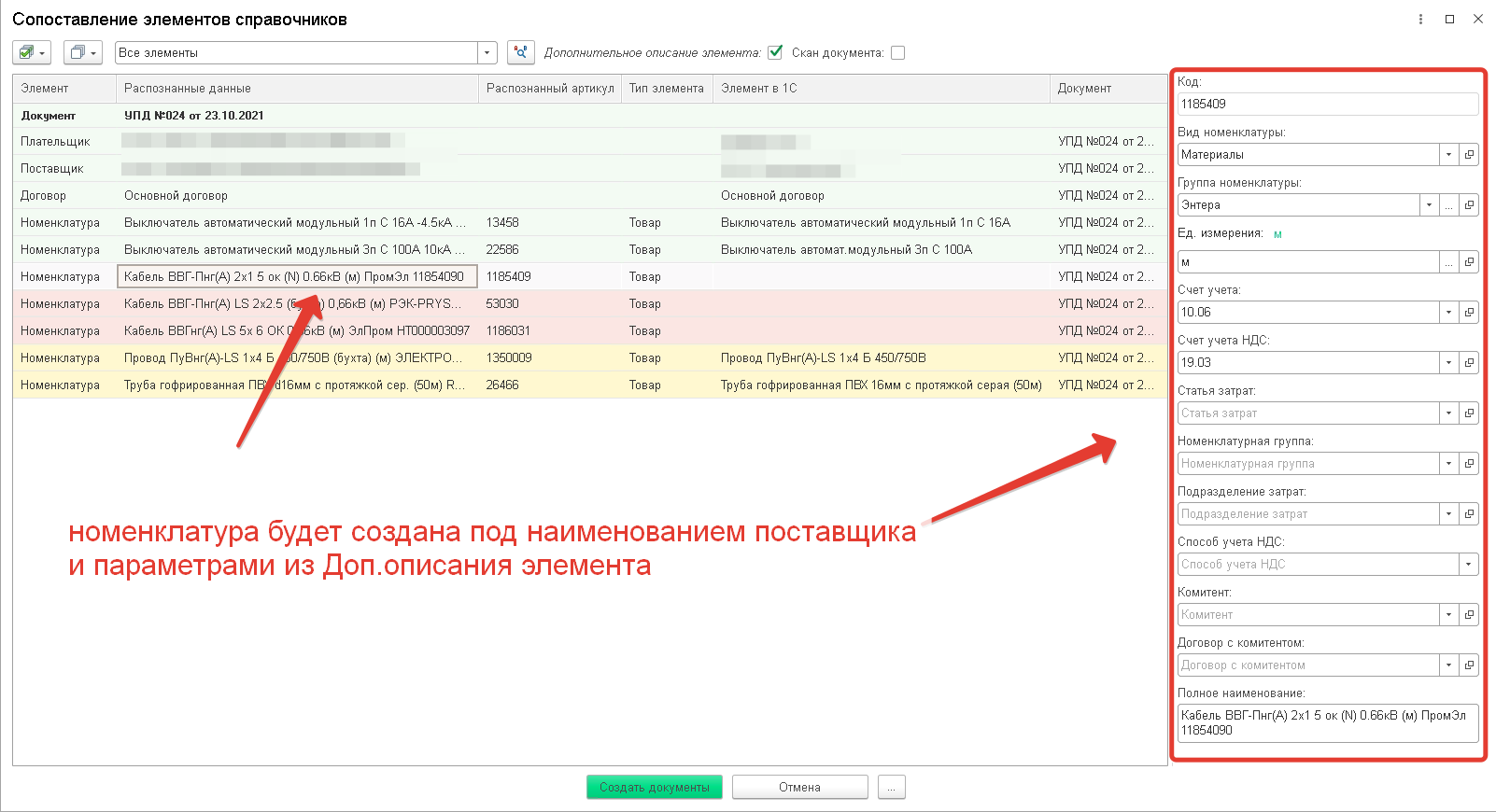
Task: Select the Документ row УПД №024 от 23.10.2021
Action: [590, 116]
